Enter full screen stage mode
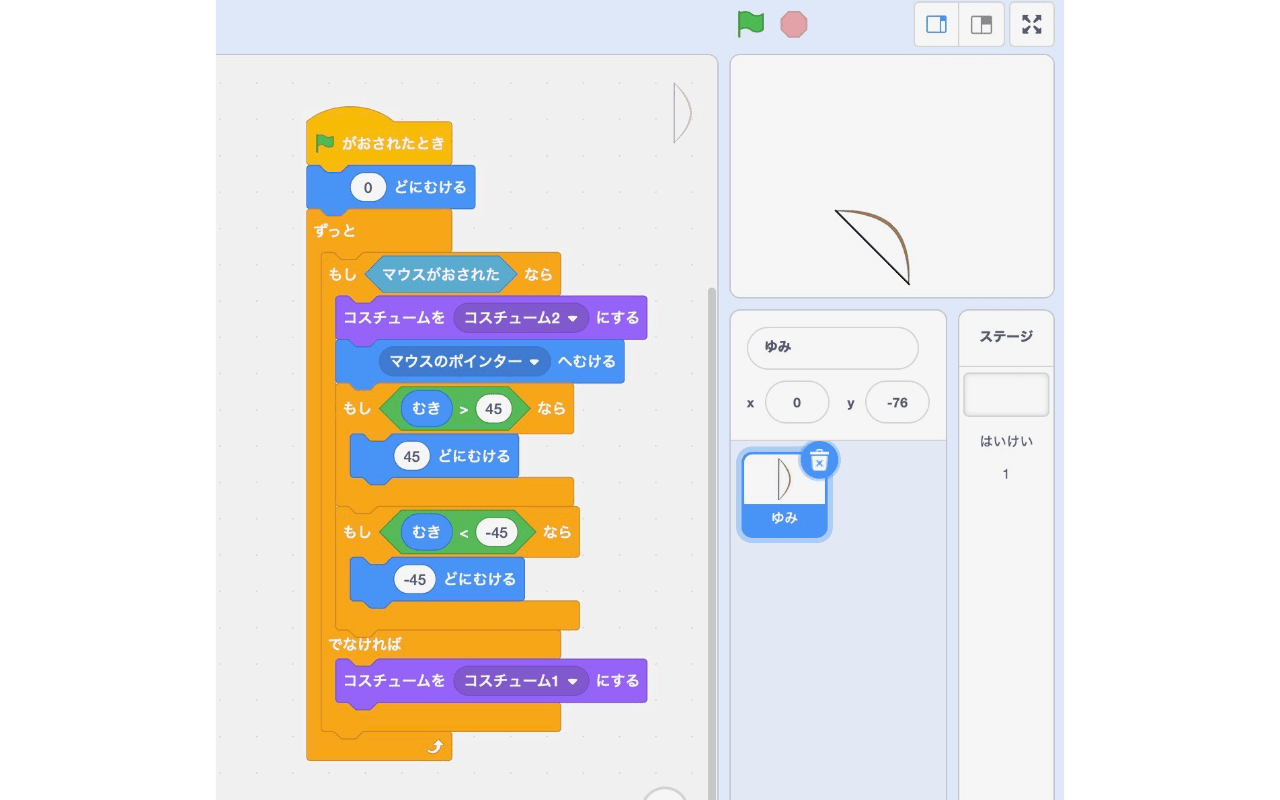 1032,24
